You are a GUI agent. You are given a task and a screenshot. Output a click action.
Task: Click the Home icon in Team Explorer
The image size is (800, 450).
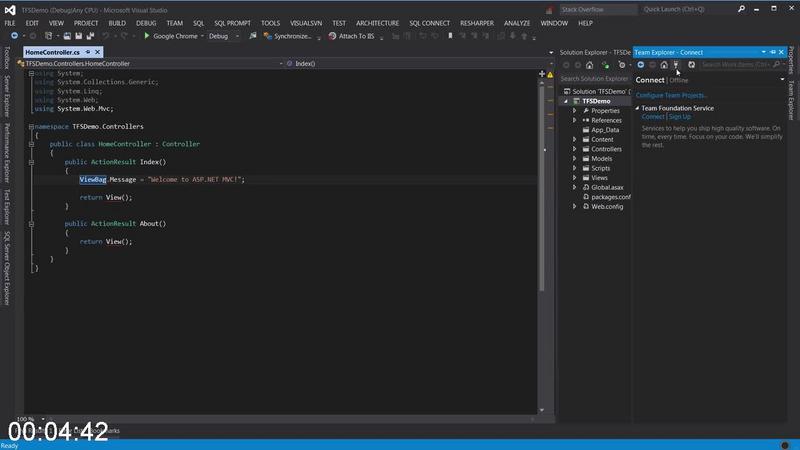[x=664, y=65]
